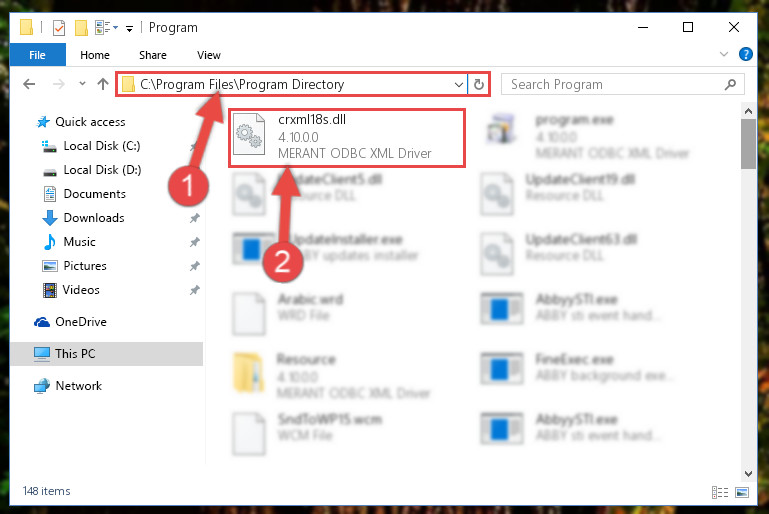Screen dimensions: 769x514
Task: Open Customize Quick Access Toolbar dropdown
Action: [x=129, y=29]
